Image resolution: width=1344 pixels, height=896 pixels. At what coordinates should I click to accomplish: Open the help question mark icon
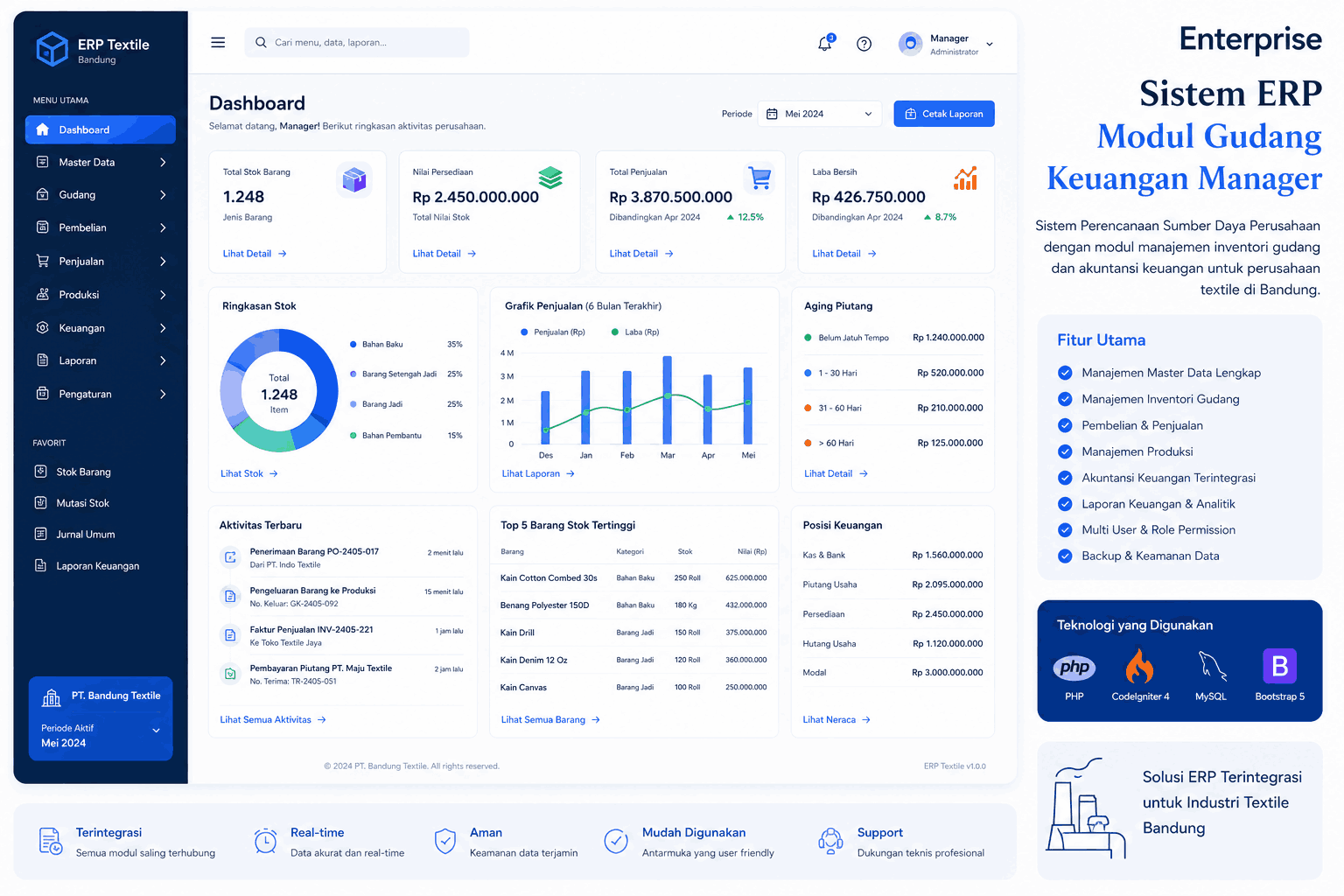(x=864, y=44)
